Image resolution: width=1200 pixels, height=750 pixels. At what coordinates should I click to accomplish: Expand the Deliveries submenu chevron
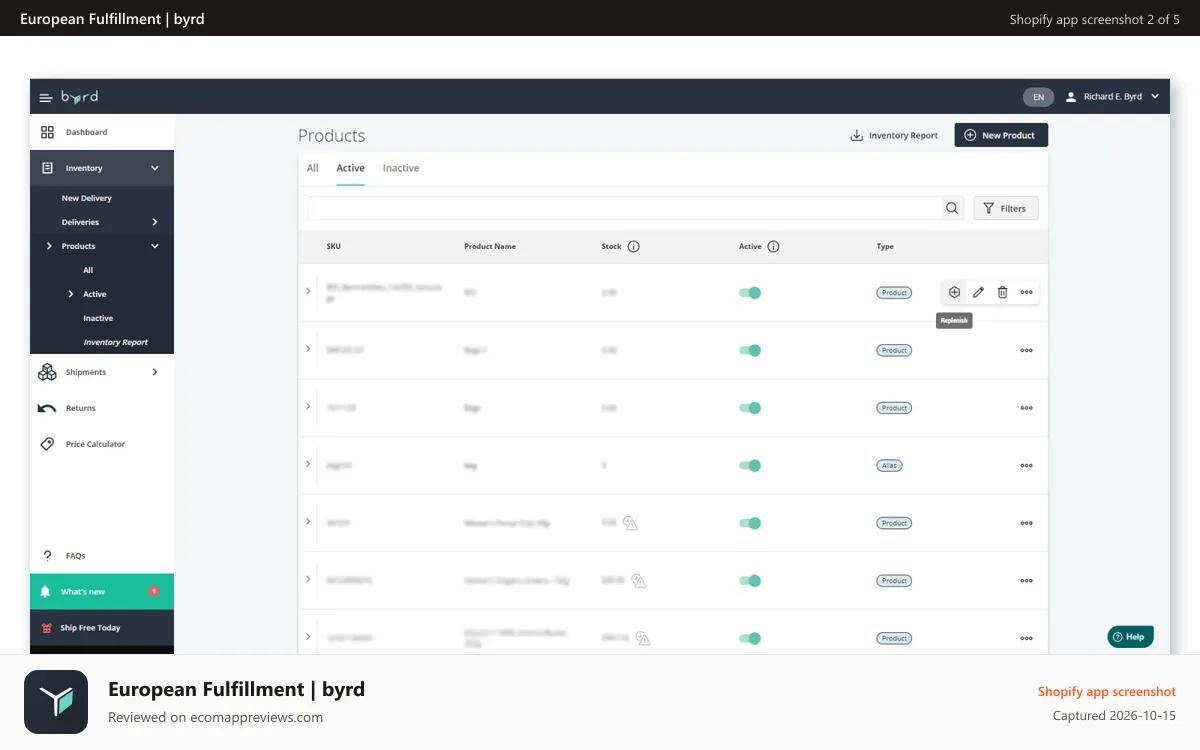(x=155, y=222)
